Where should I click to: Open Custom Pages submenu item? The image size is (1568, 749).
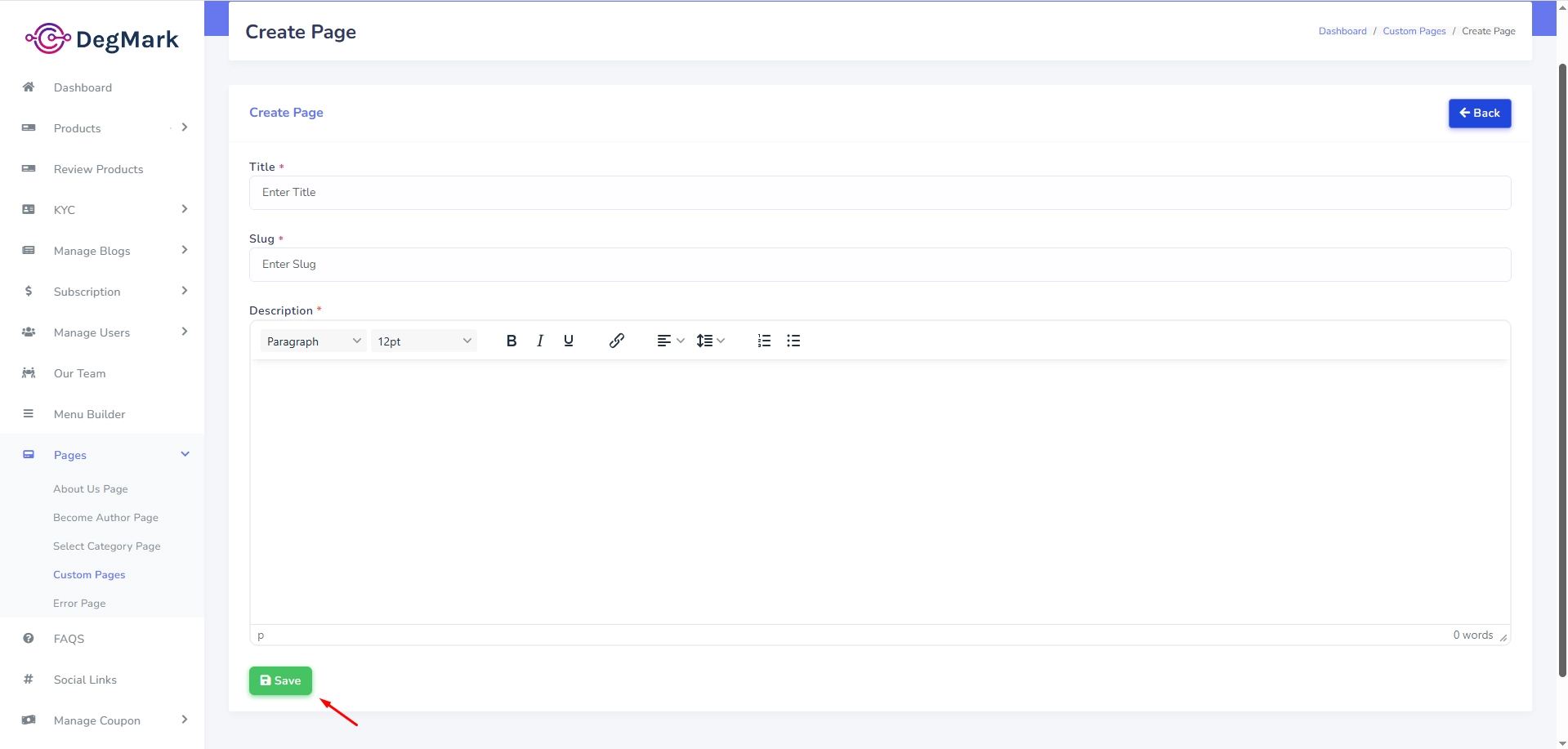pos(89,574)
